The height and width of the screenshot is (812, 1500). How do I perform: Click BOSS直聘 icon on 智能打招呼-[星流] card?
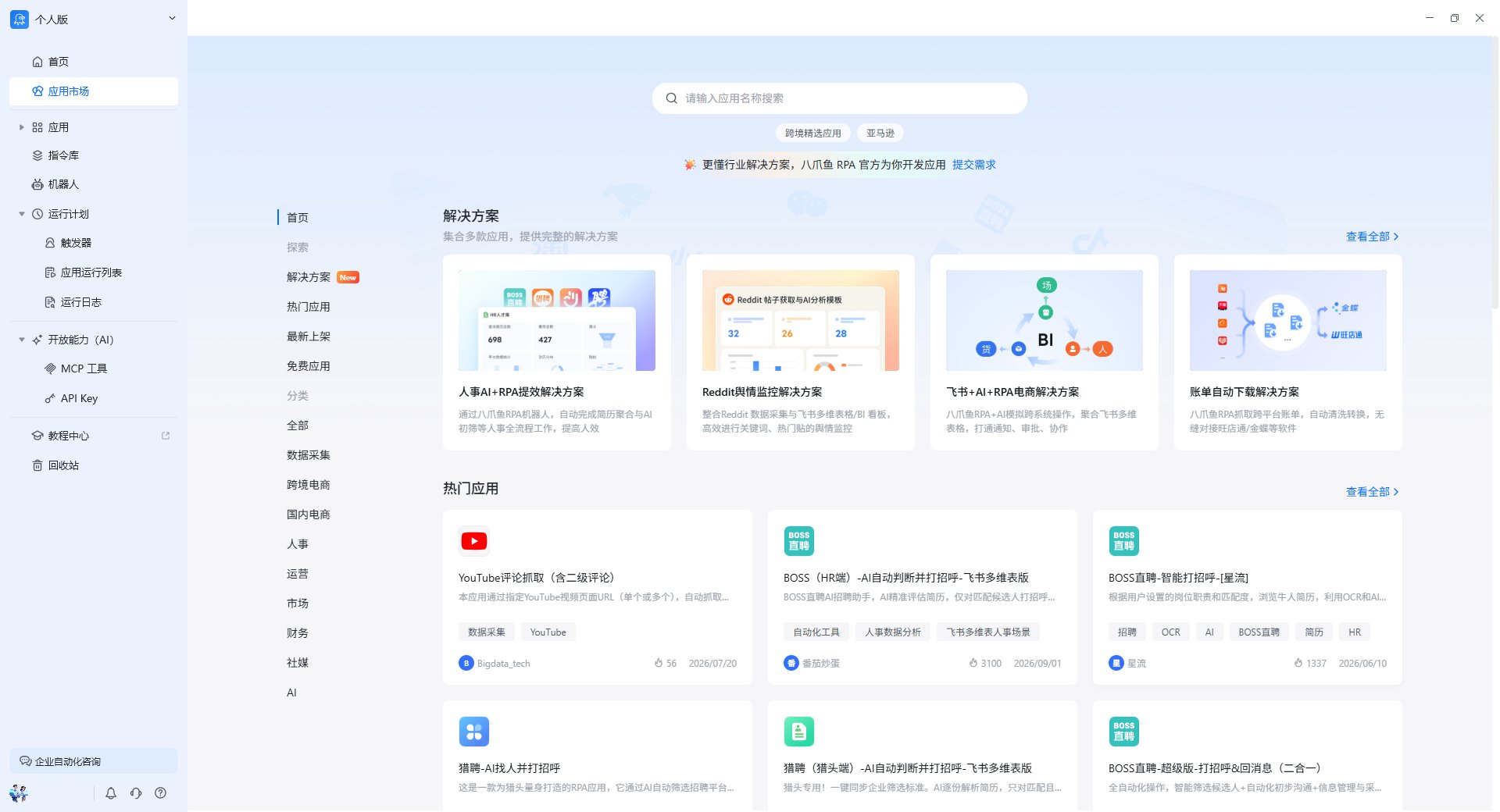pos(1124,541)
